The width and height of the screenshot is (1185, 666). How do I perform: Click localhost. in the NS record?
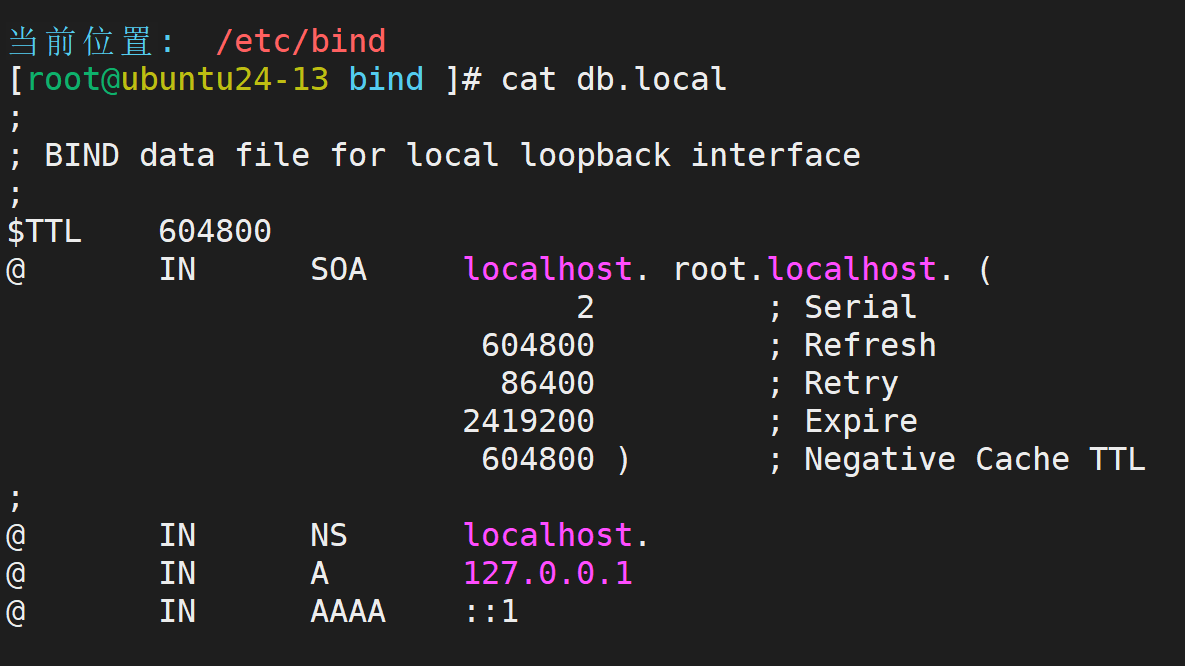pyautogui.click(x=556, y=535)
